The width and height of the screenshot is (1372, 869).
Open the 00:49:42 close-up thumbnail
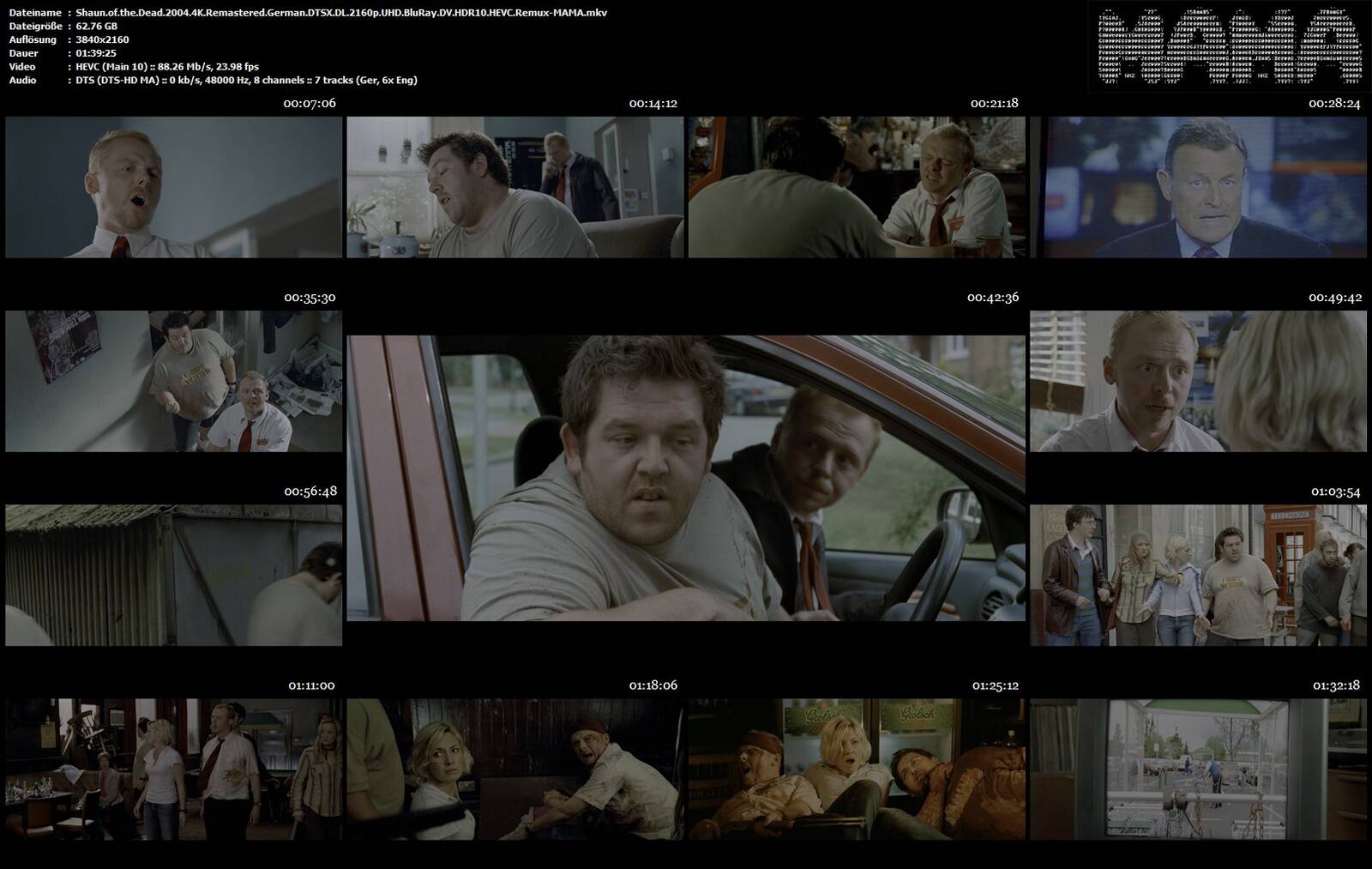(x=1198, y=381)
